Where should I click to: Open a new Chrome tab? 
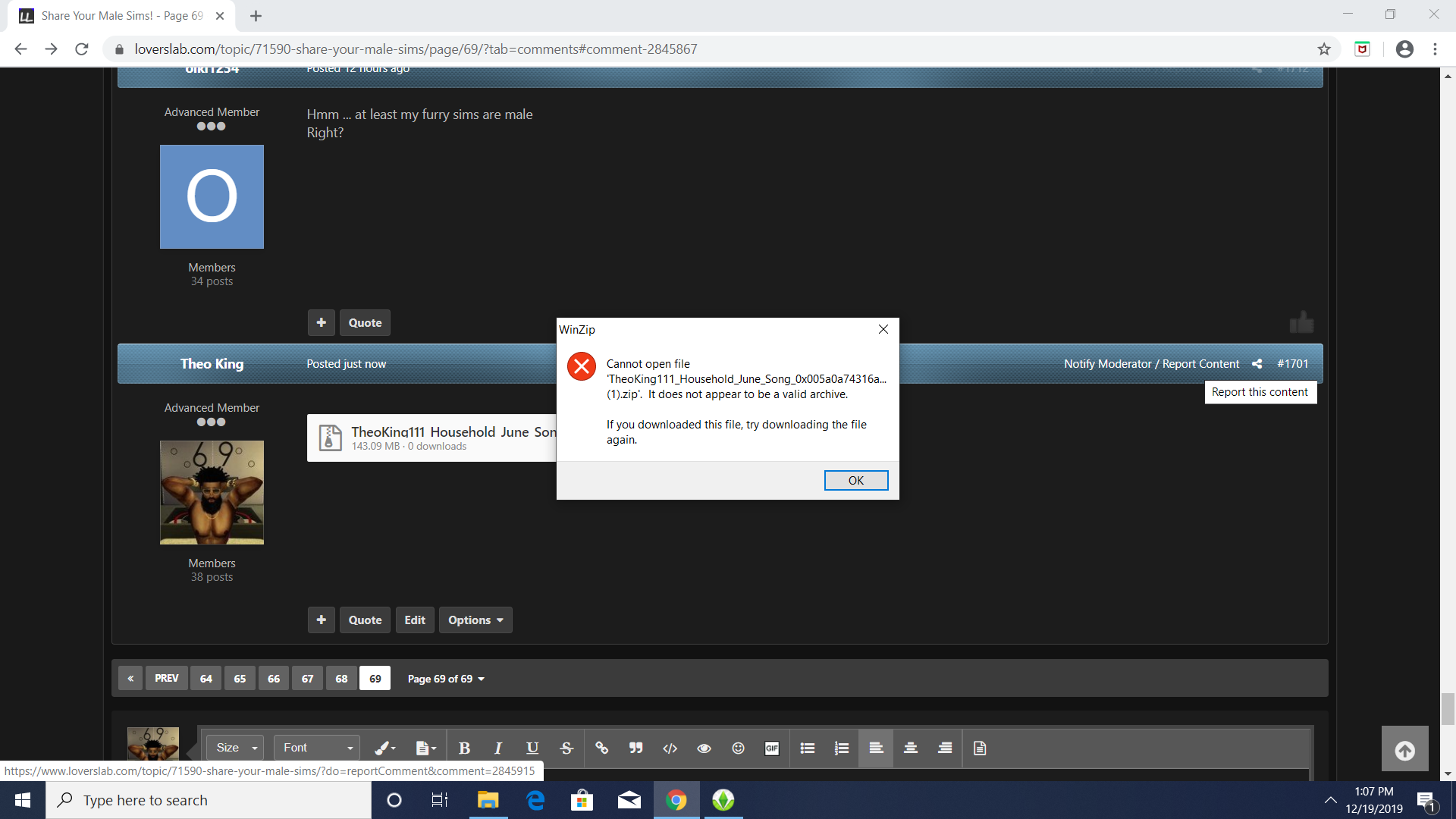[x=256, y=16]
